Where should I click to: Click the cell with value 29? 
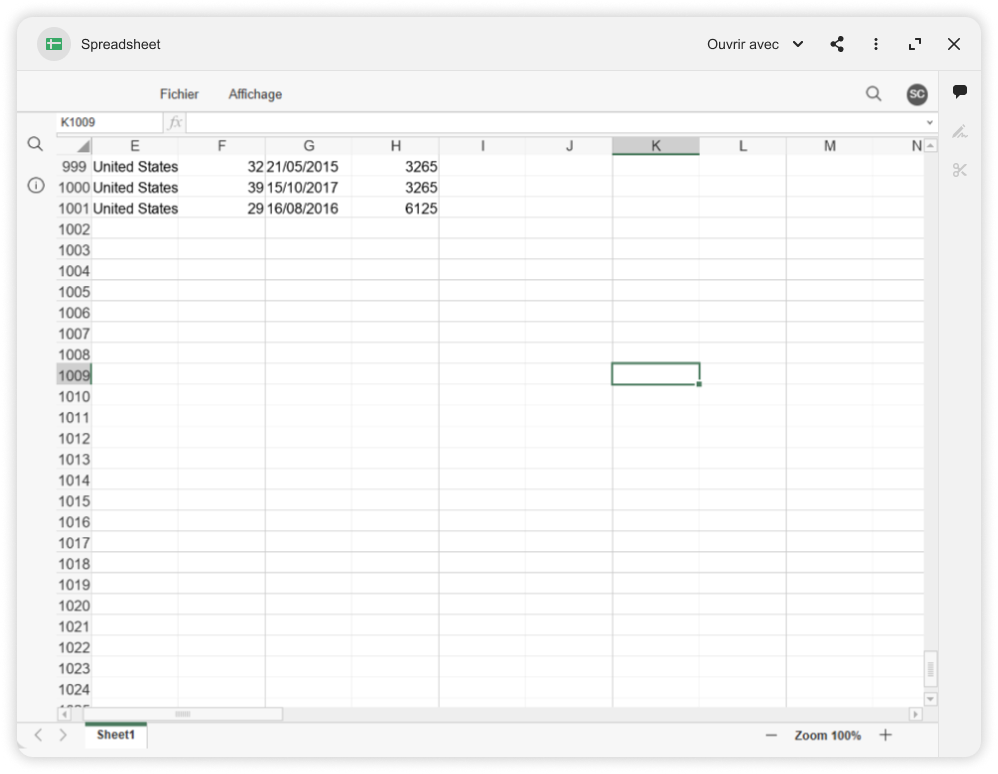[x=221, y=209]
